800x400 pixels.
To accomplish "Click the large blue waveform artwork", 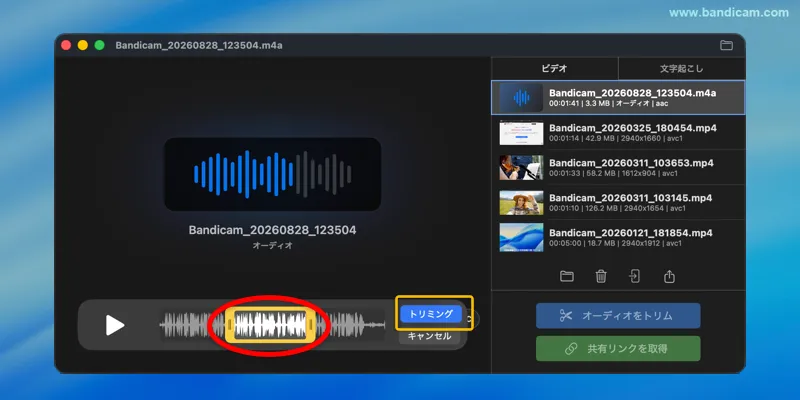I will 272,174.
